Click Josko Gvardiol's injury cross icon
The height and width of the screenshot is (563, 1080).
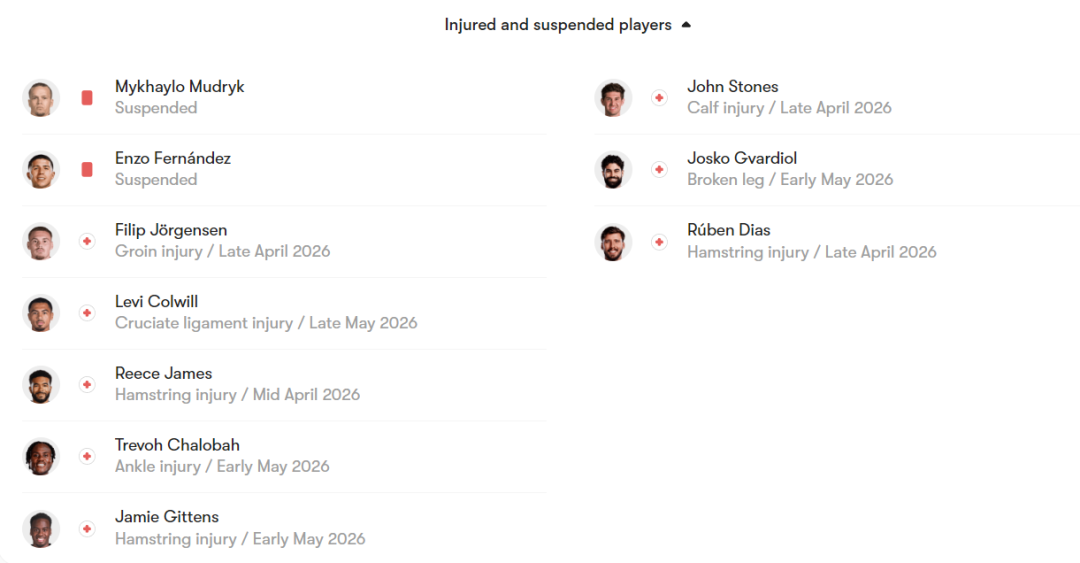pos(659,170)
